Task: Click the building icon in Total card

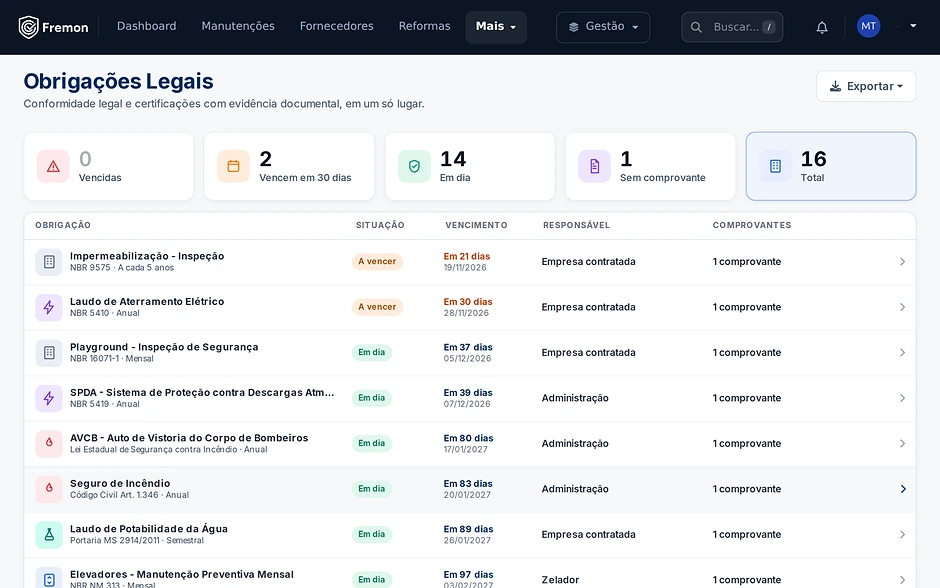Action: coord(775,166)
